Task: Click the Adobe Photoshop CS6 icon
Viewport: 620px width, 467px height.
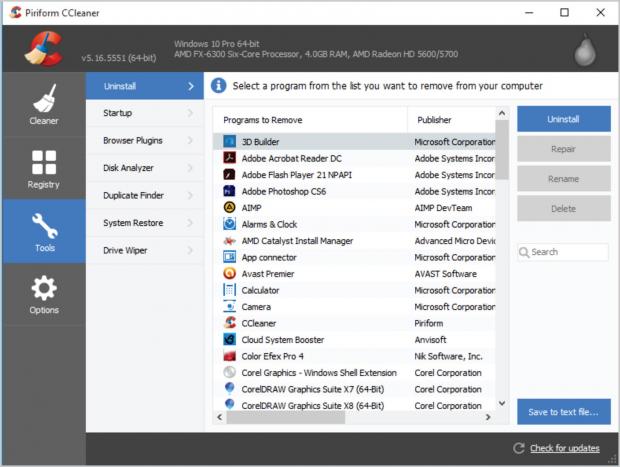Action: coord(229,191)
